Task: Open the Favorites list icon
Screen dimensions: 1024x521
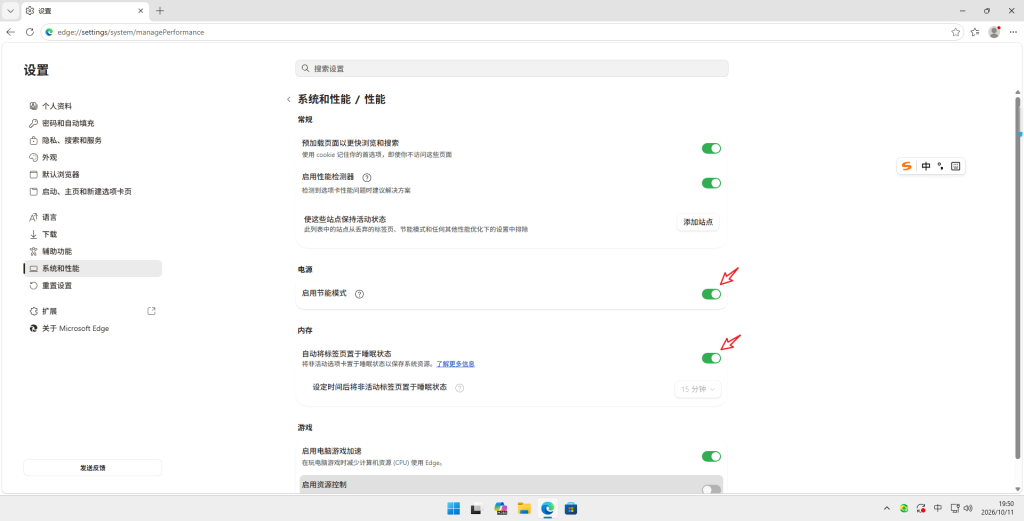Action: pyautogui.click(x=975, y=31)
